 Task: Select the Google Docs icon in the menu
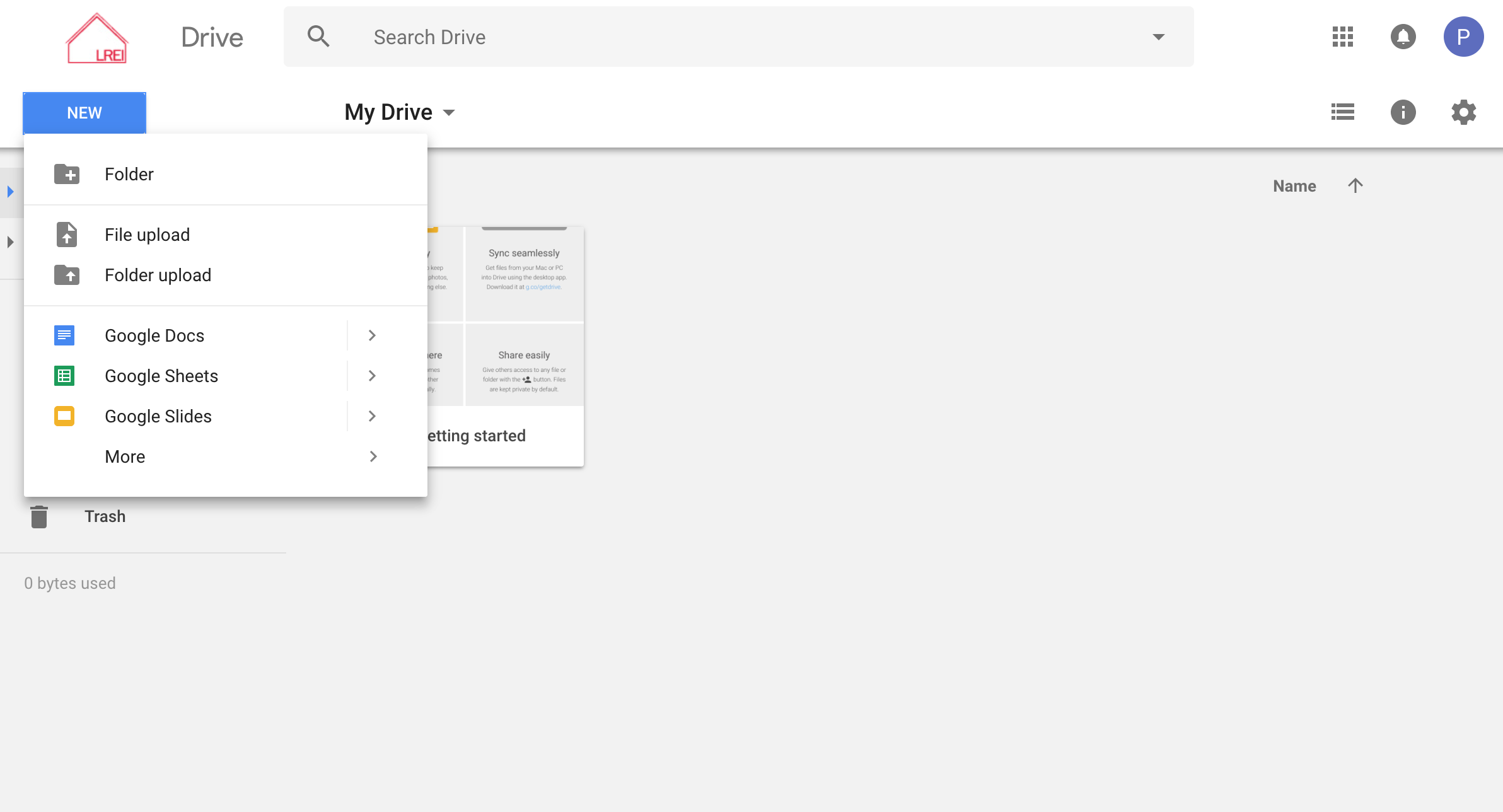click(x=64, y=335)
